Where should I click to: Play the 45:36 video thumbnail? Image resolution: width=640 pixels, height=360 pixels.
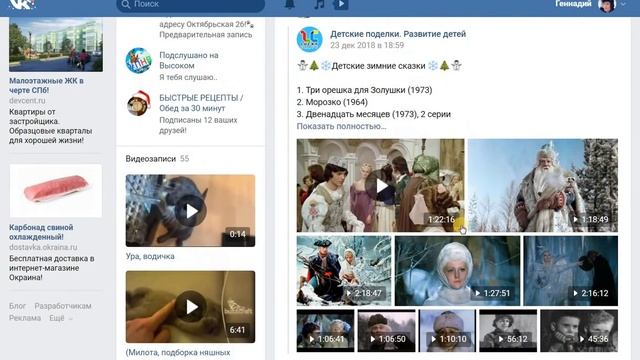coord(579,331)
